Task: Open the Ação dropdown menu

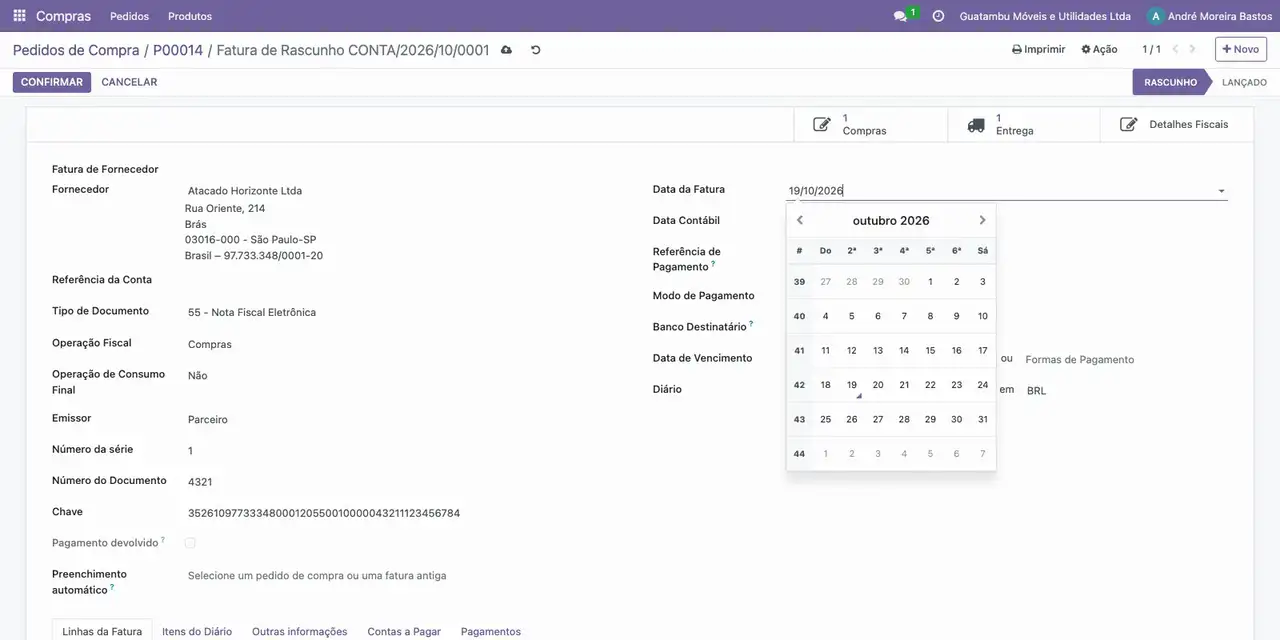Action: pos(1099,49)
